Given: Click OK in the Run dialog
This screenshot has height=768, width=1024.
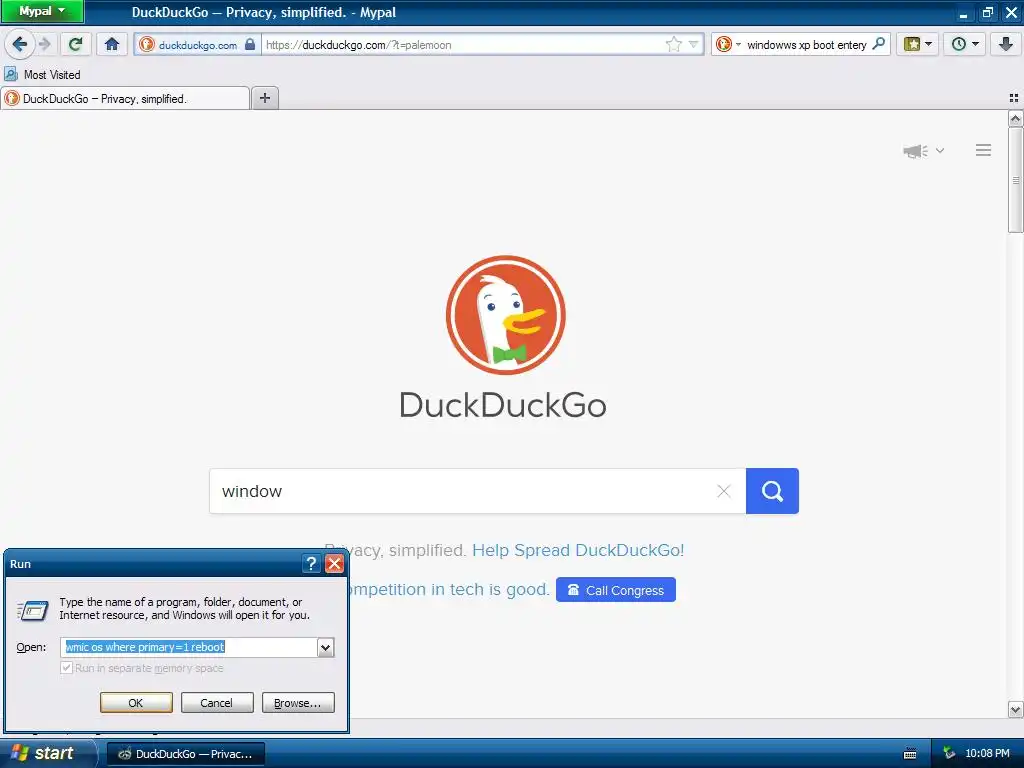Looking at the screenshot, I should (x=136, y=703).
